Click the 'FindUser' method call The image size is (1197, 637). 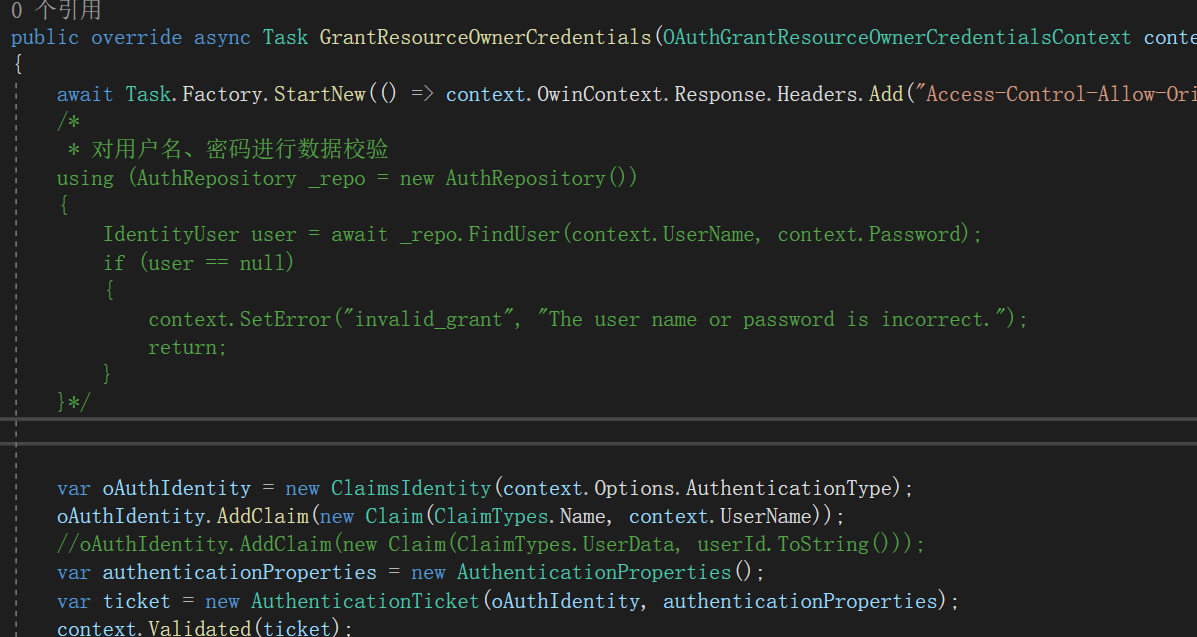click(514, 234)
